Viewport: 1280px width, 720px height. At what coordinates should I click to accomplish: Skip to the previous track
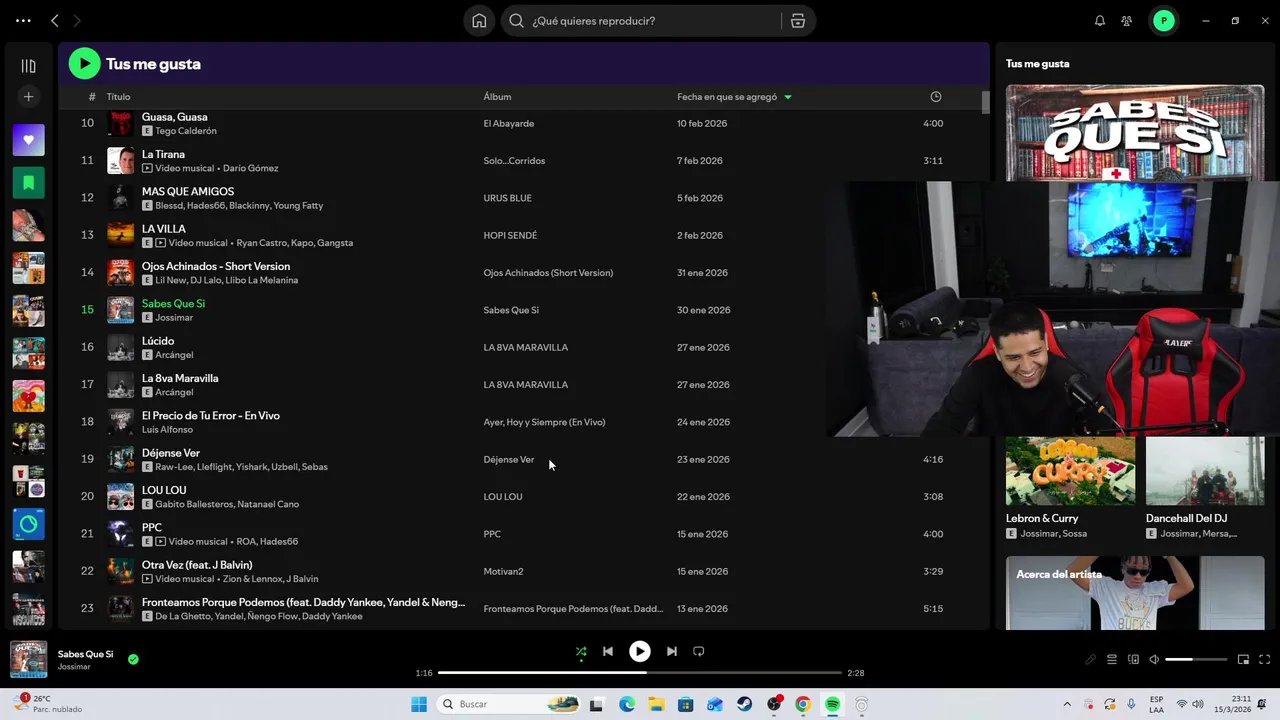[x=607, y=651]
